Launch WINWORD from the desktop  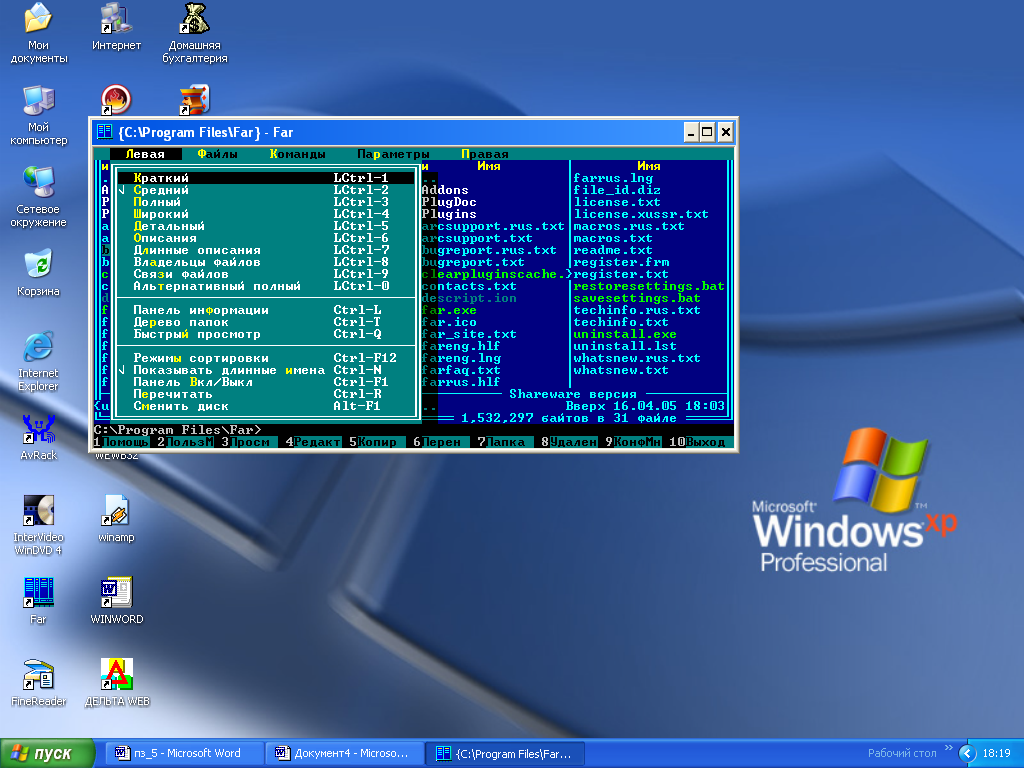pyautogui.click(x=116, y=601)
